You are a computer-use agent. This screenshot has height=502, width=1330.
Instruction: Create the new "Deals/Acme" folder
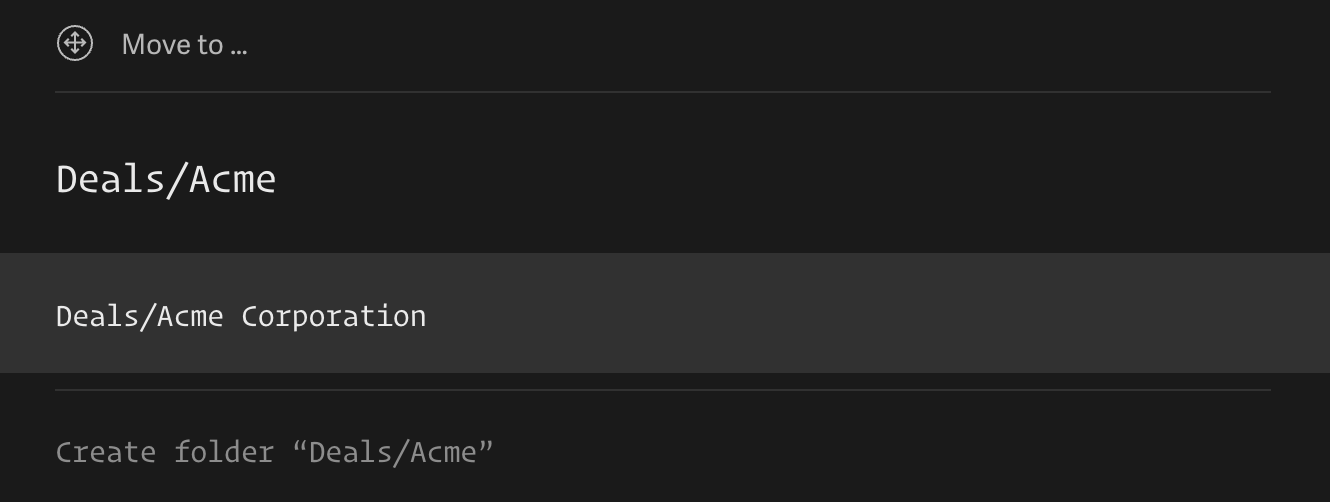pos(275,452)
